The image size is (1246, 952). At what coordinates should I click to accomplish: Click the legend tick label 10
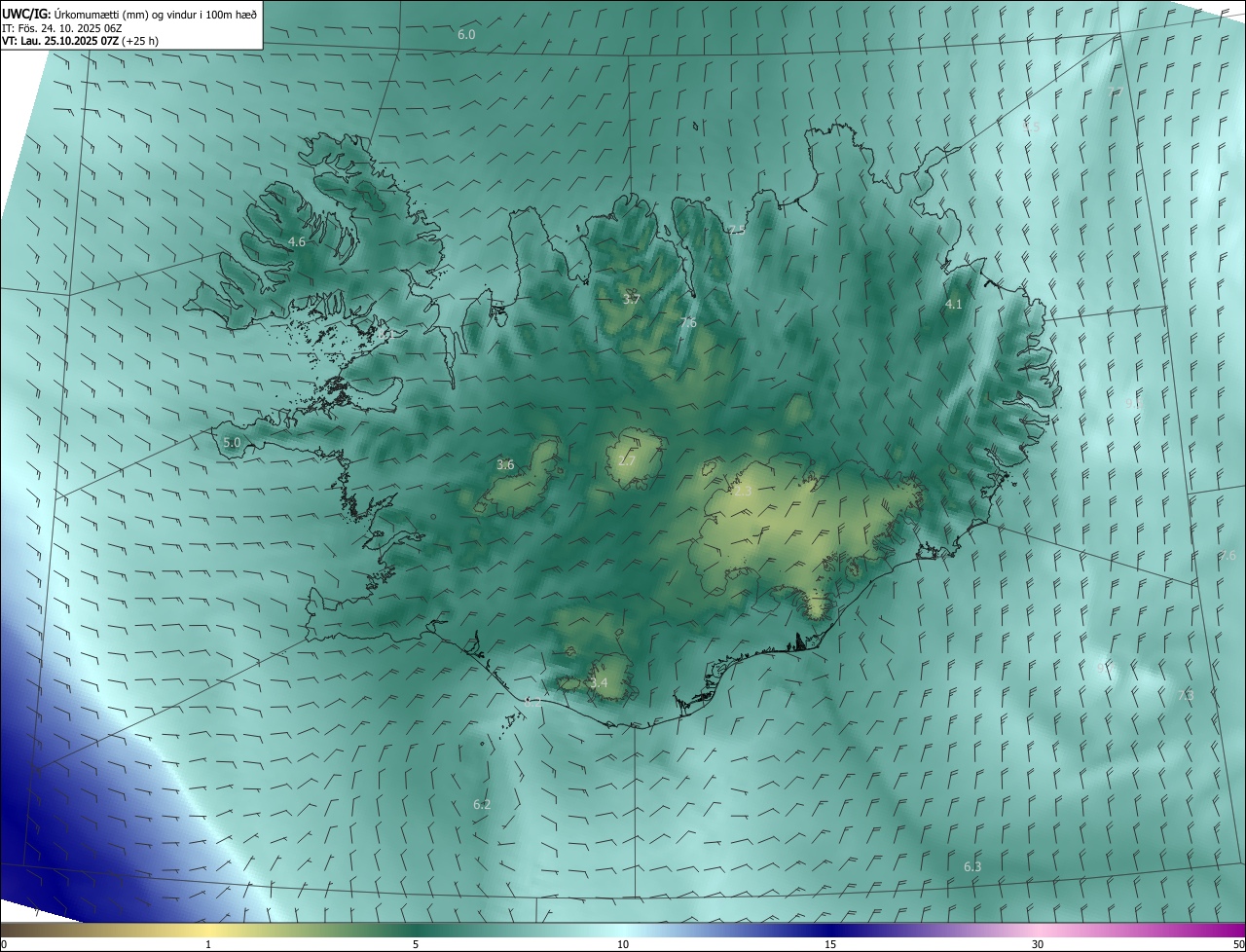623,944
